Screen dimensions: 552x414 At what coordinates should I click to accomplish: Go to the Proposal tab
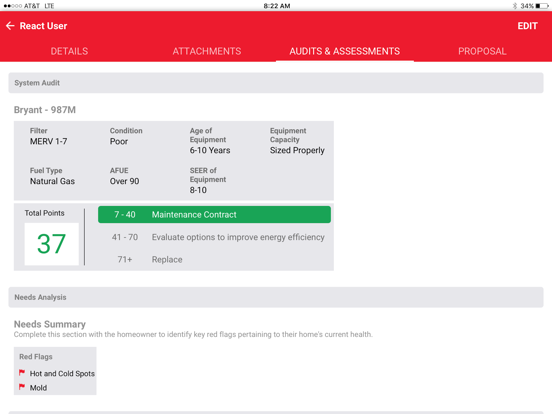coord(482,51)
